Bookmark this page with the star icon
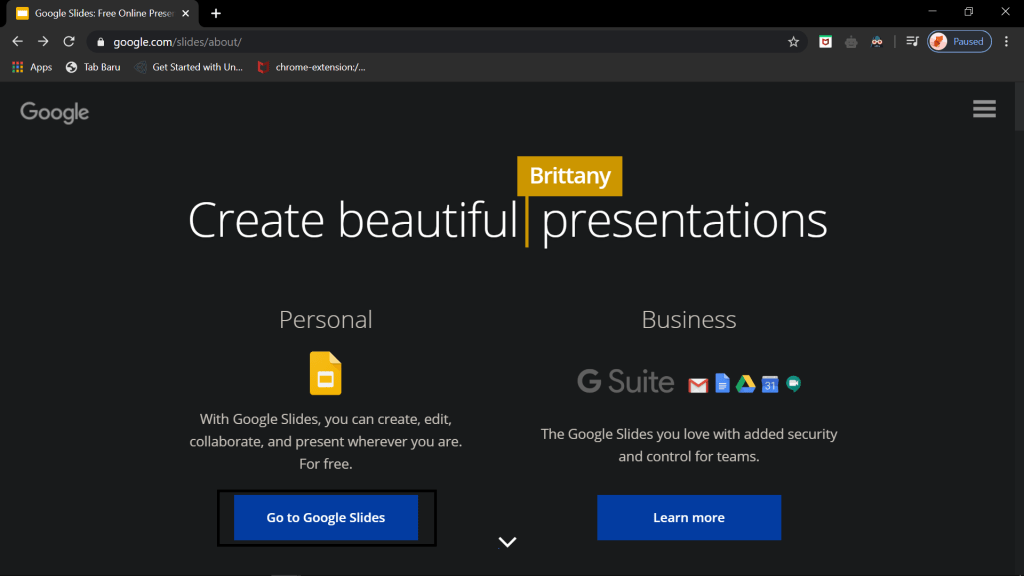Viewport: 1024px width, 576px height. [x=793, y=42]
